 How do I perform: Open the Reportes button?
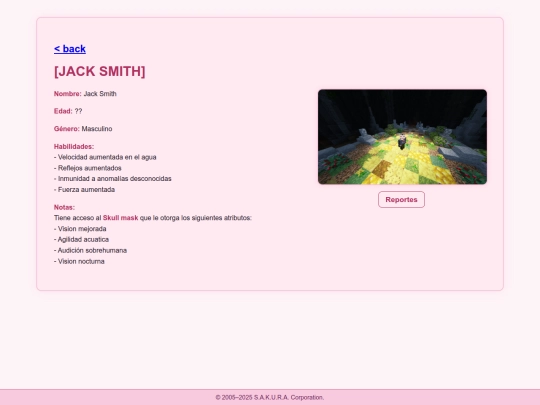click(401, 200)
